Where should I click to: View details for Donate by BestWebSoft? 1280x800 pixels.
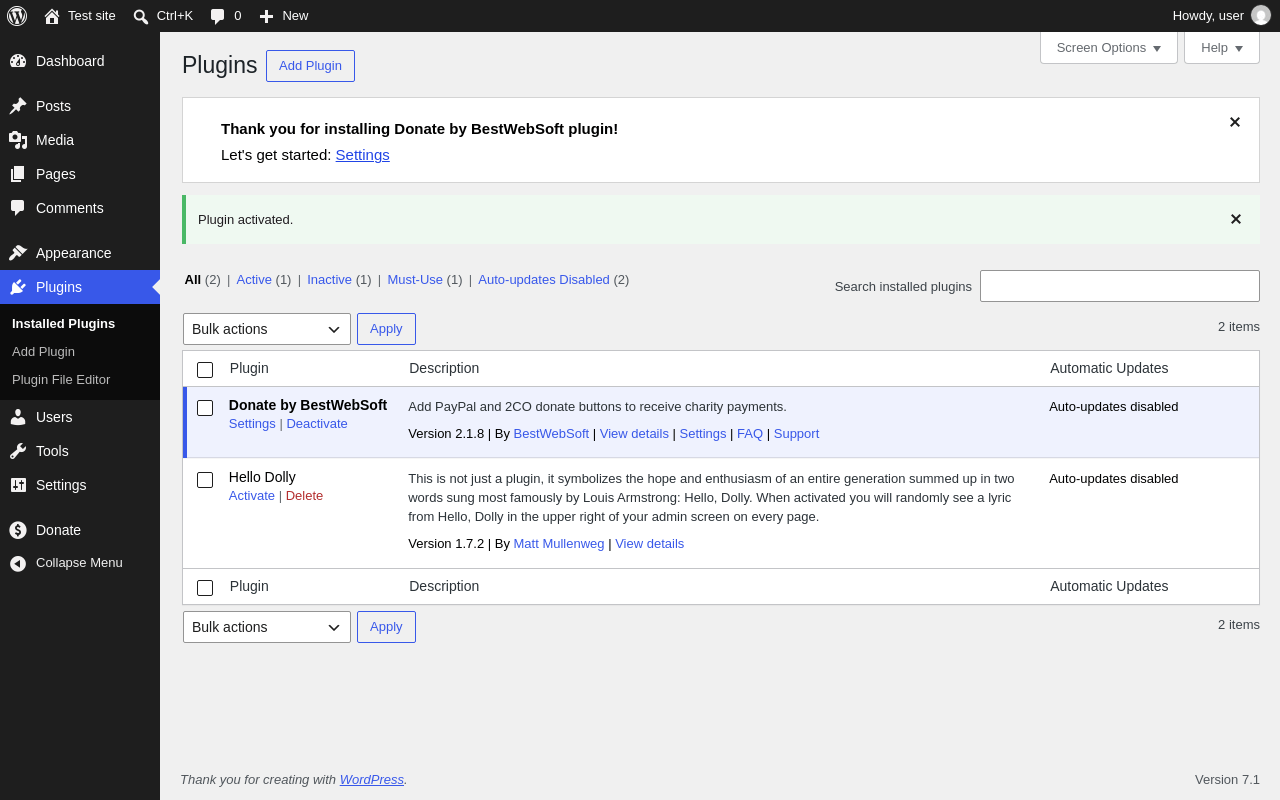click(x=634, y=434)
